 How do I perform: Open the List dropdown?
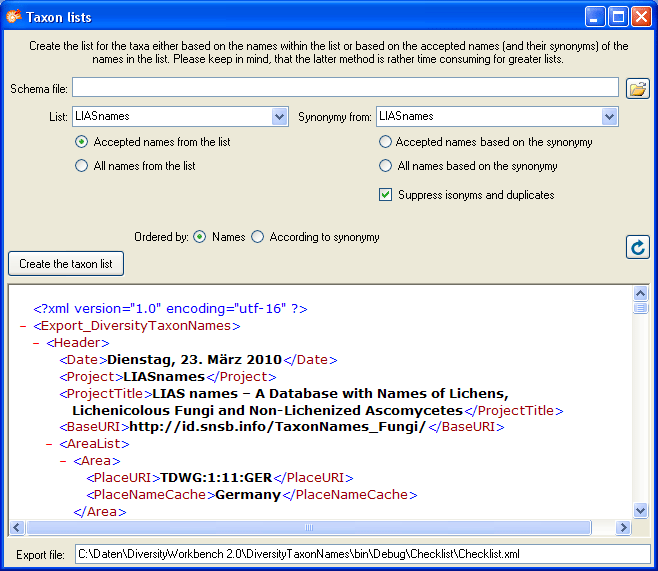[280, 117]
